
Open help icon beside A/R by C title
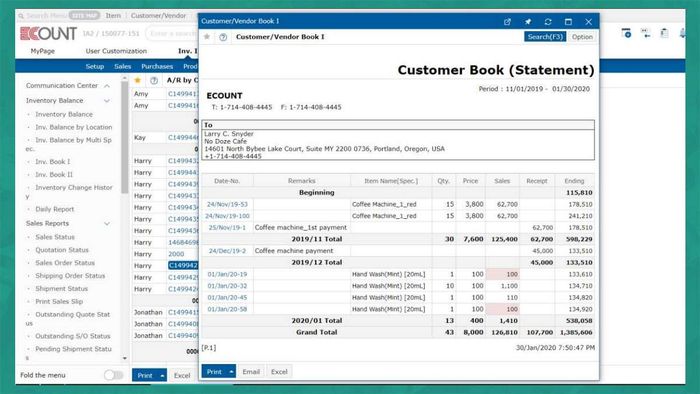pyautogui.click(x=154, y=80)
